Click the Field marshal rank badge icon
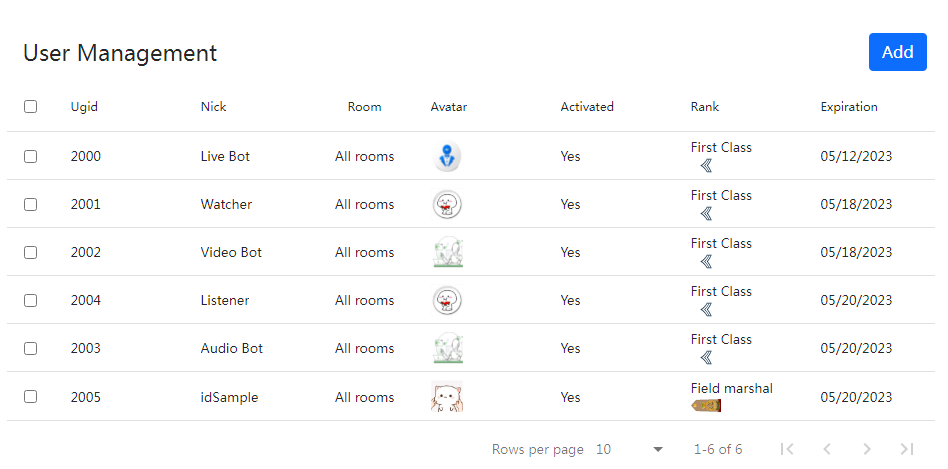This screenshot has width=948, height=469. coord(706,405)
